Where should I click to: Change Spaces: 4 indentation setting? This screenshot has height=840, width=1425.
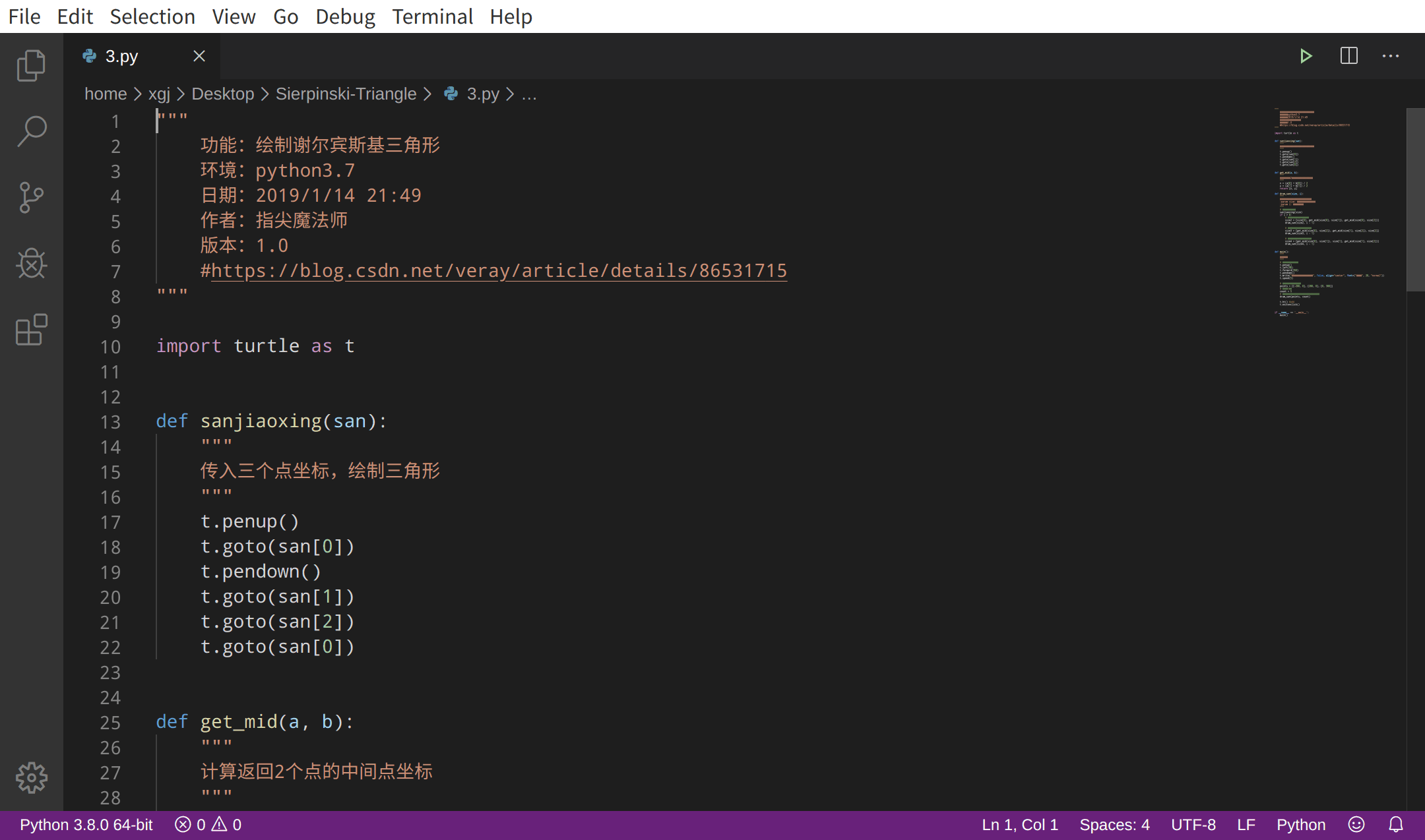[1114, 824]
